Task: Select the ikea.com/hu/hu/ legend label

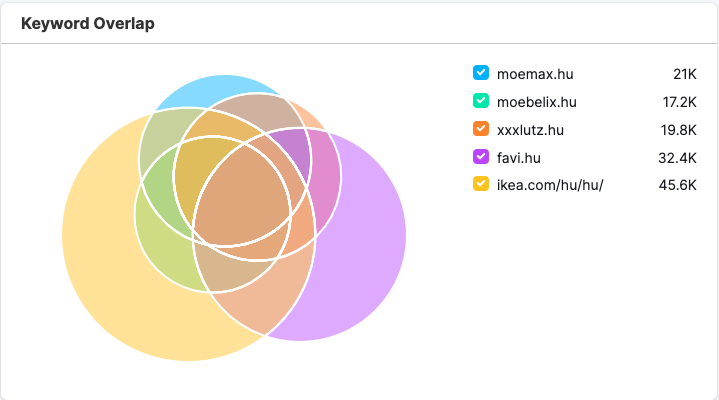Action: point(550,185)
